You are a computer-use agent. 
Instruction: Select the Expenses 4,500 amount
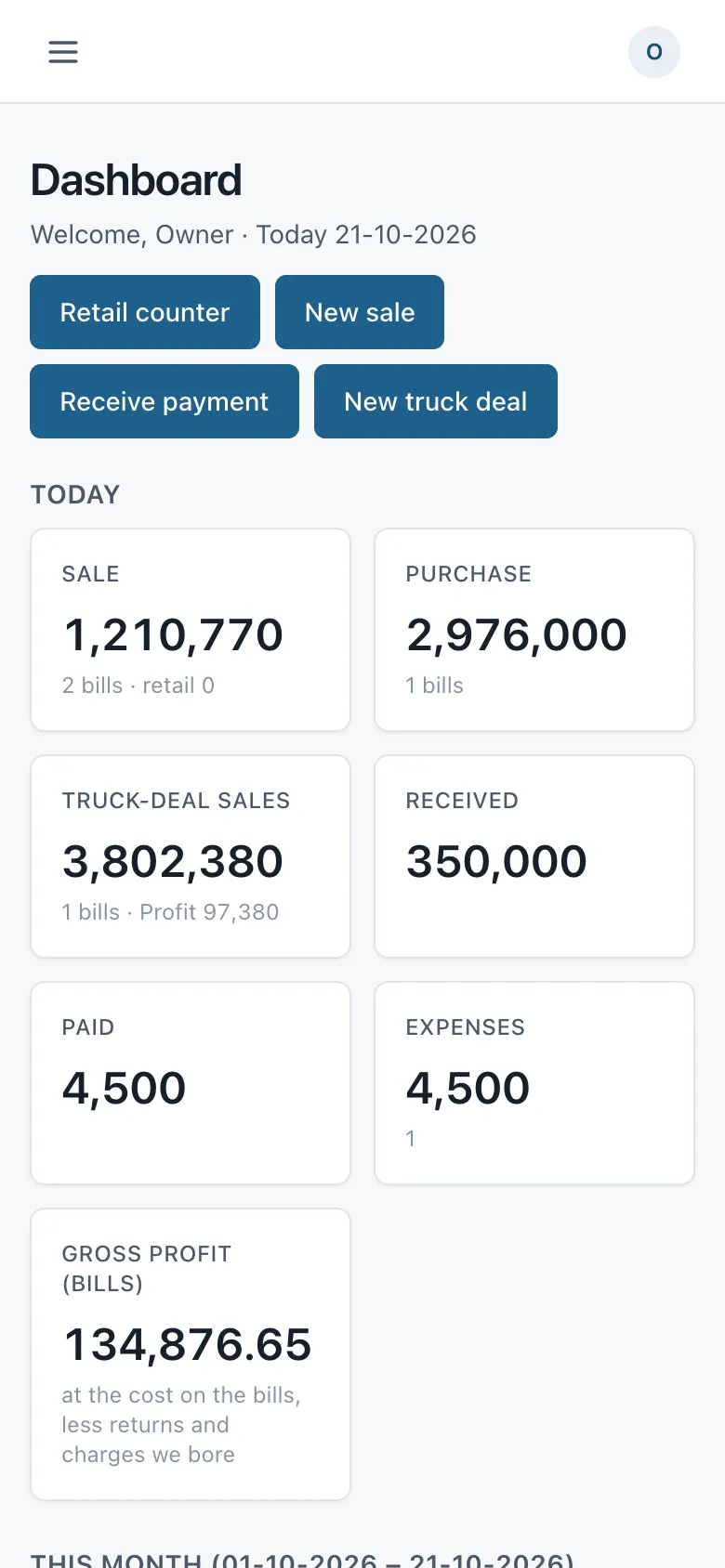[468, 1088]
